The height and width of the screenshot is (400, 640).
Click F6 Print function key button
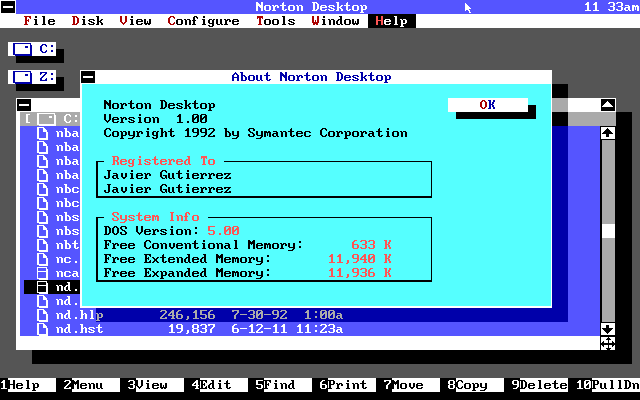[x=348, y=385]
